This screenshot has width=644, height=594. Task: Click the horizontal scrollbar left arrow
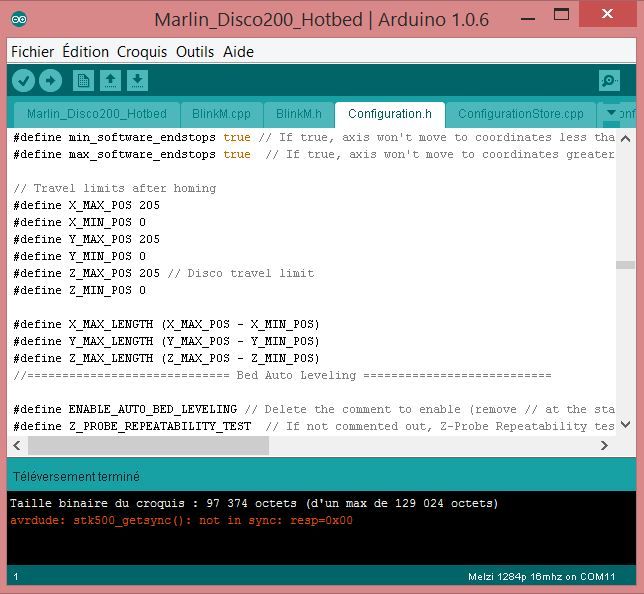[17, 445]
